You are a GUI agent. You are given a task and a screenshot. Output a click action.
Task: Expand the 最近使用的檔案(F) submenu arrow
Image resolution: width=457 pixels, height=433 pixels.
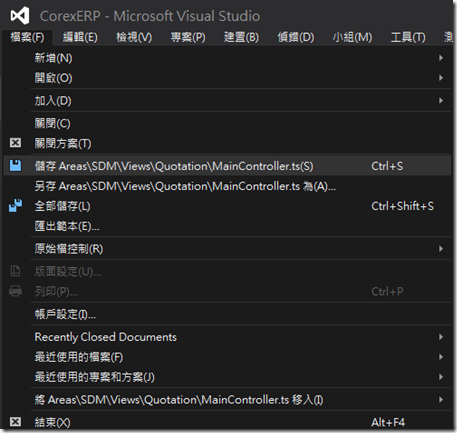click(441, 357)
